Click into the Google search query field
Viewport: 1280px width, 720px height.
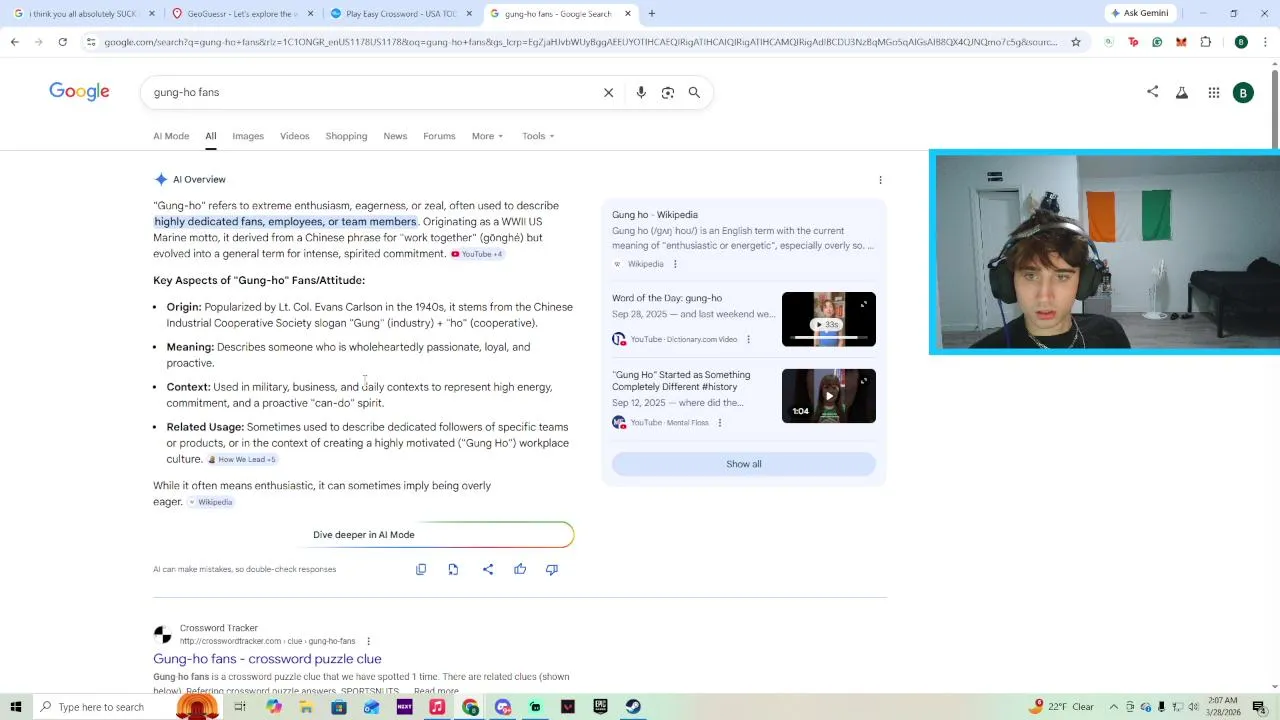pyautogui.click(x=370, y=92)
